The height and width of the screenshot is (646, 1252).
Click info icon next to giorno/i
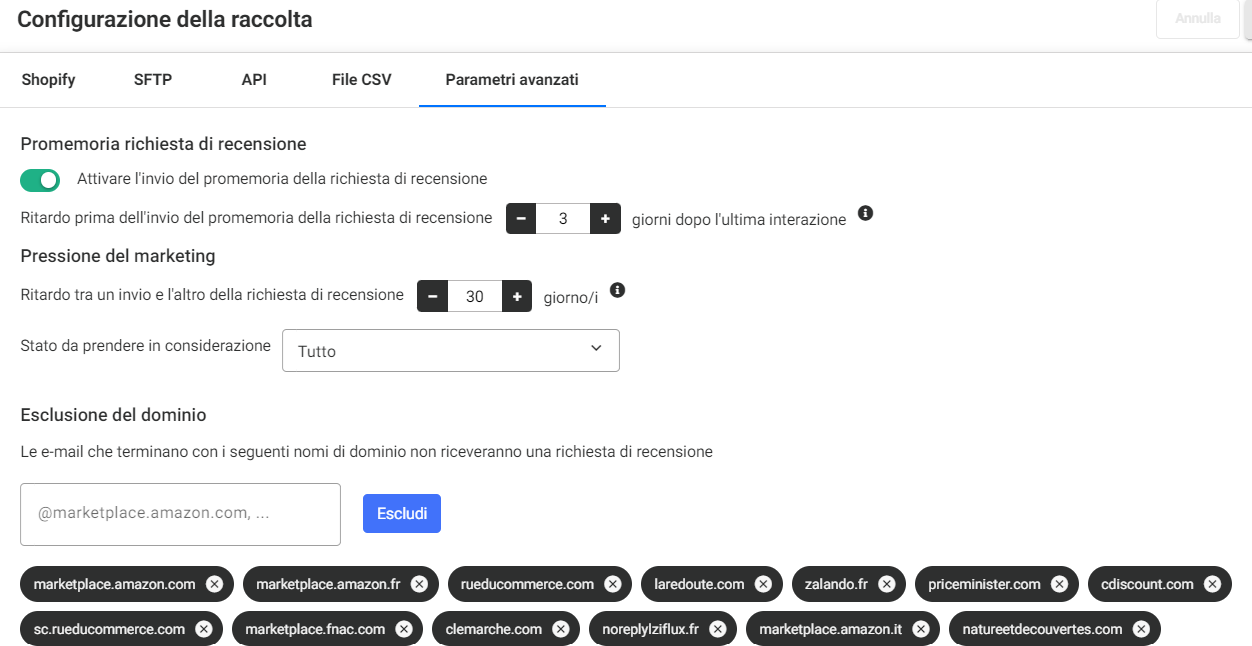(617, 290)
